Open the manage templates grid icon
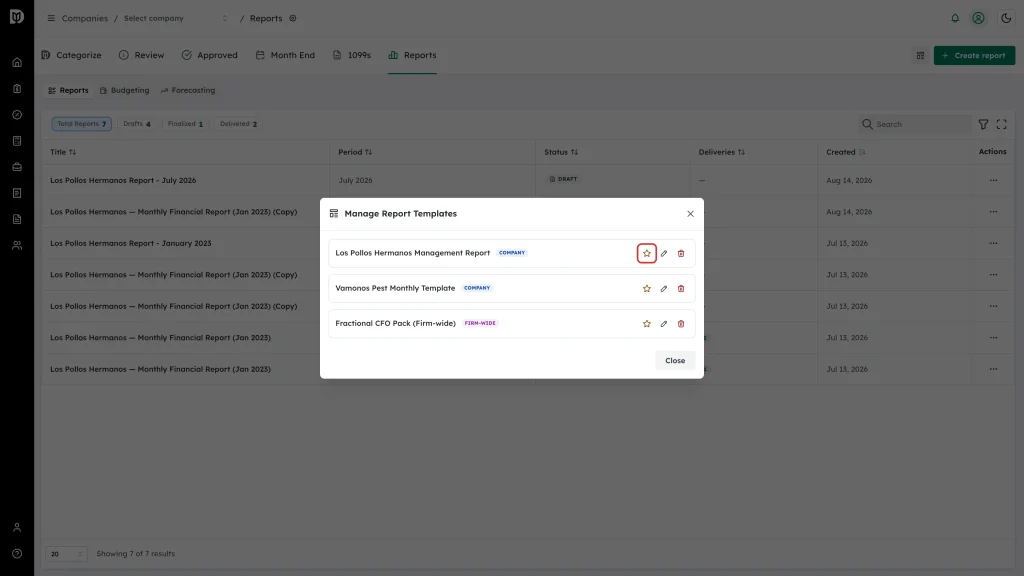Screen dimensions: 1024x576 (x=920, y=56)
